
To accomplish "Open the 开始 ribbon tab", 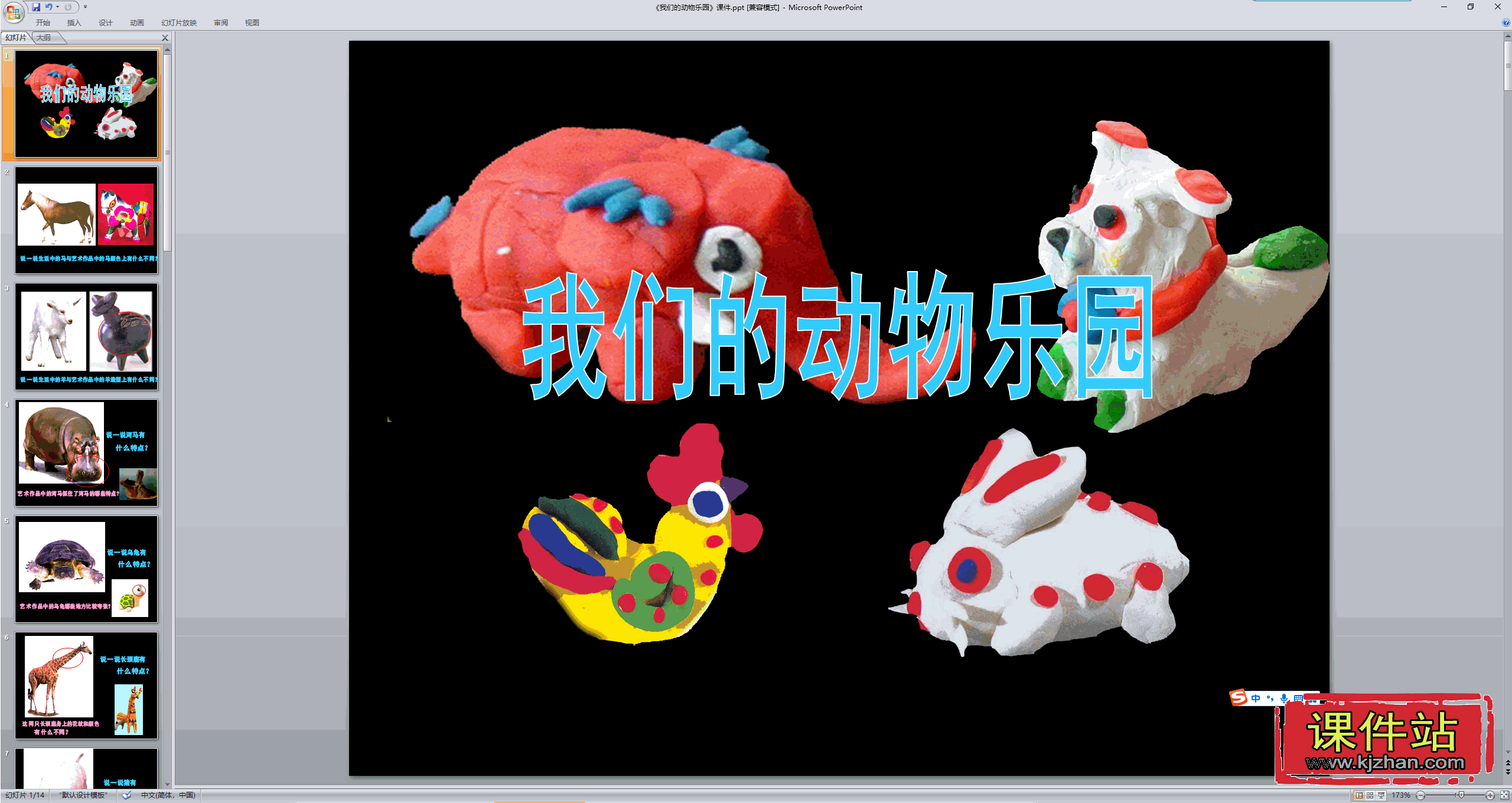I will (x=43, y=22).
